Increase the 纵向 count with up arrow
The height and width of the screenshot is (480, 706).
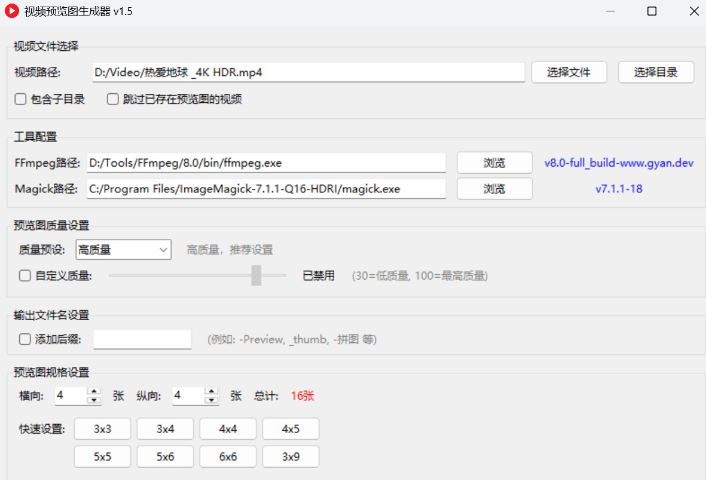(x=212, y=391)
